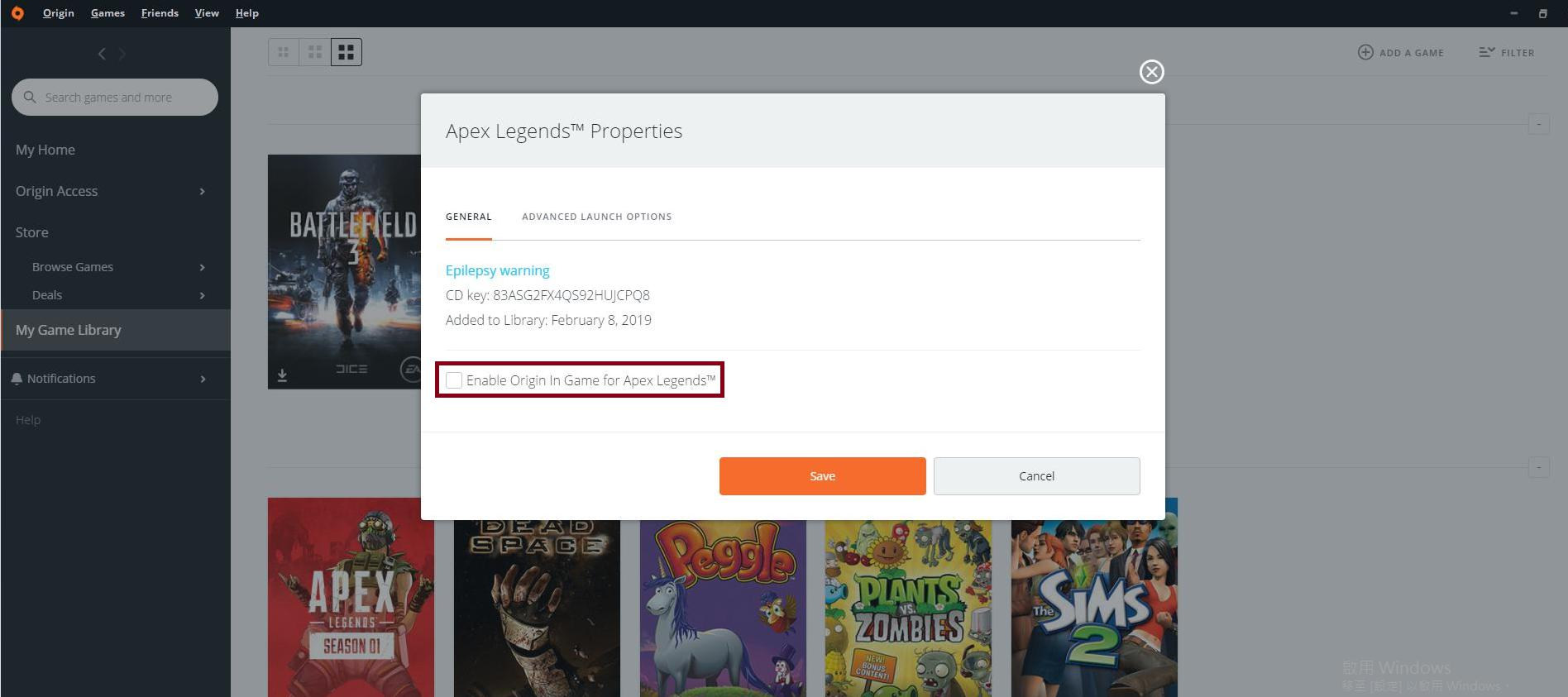Click the Origin logo icon
The image size is (1568, 697).
pos(17,13)
